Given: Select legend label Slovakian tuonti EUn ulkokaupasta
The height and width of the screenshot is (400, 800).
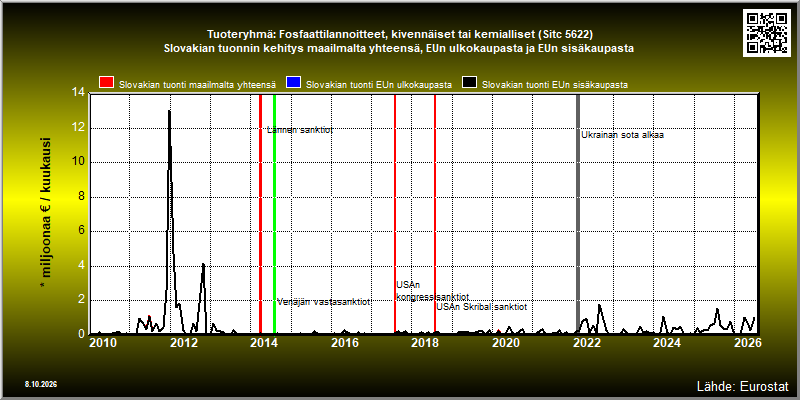Looking at the screenshot, I should coord(379,85).
